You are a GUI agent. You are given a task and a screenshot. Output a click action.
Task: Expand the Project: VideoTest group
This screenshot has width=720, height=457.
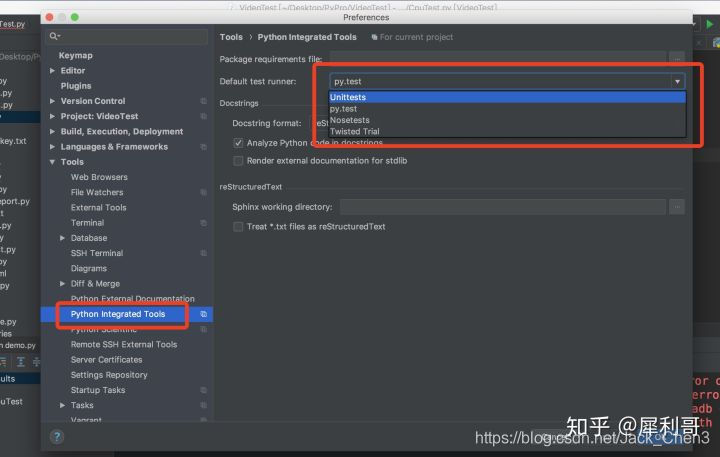click(52, 116)
